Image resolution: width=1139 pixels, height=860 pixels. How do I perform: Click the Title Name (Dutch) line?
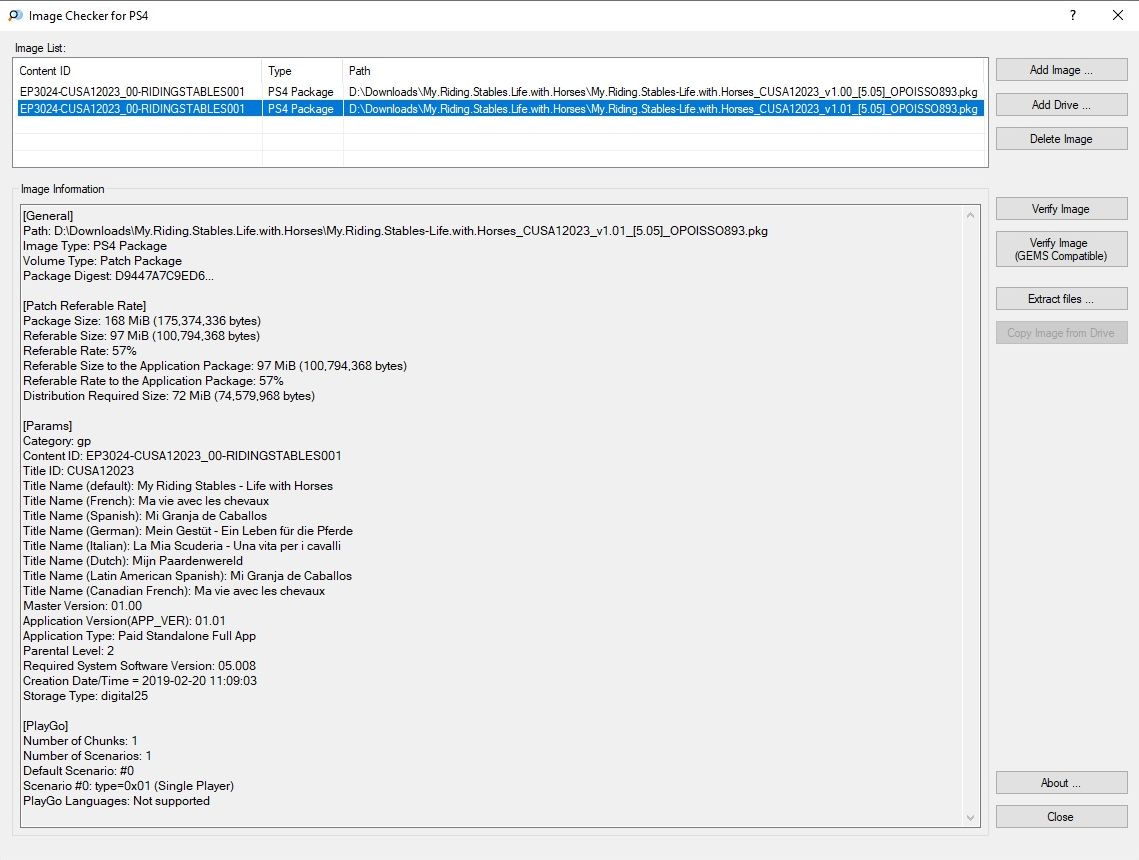(133, 561)
